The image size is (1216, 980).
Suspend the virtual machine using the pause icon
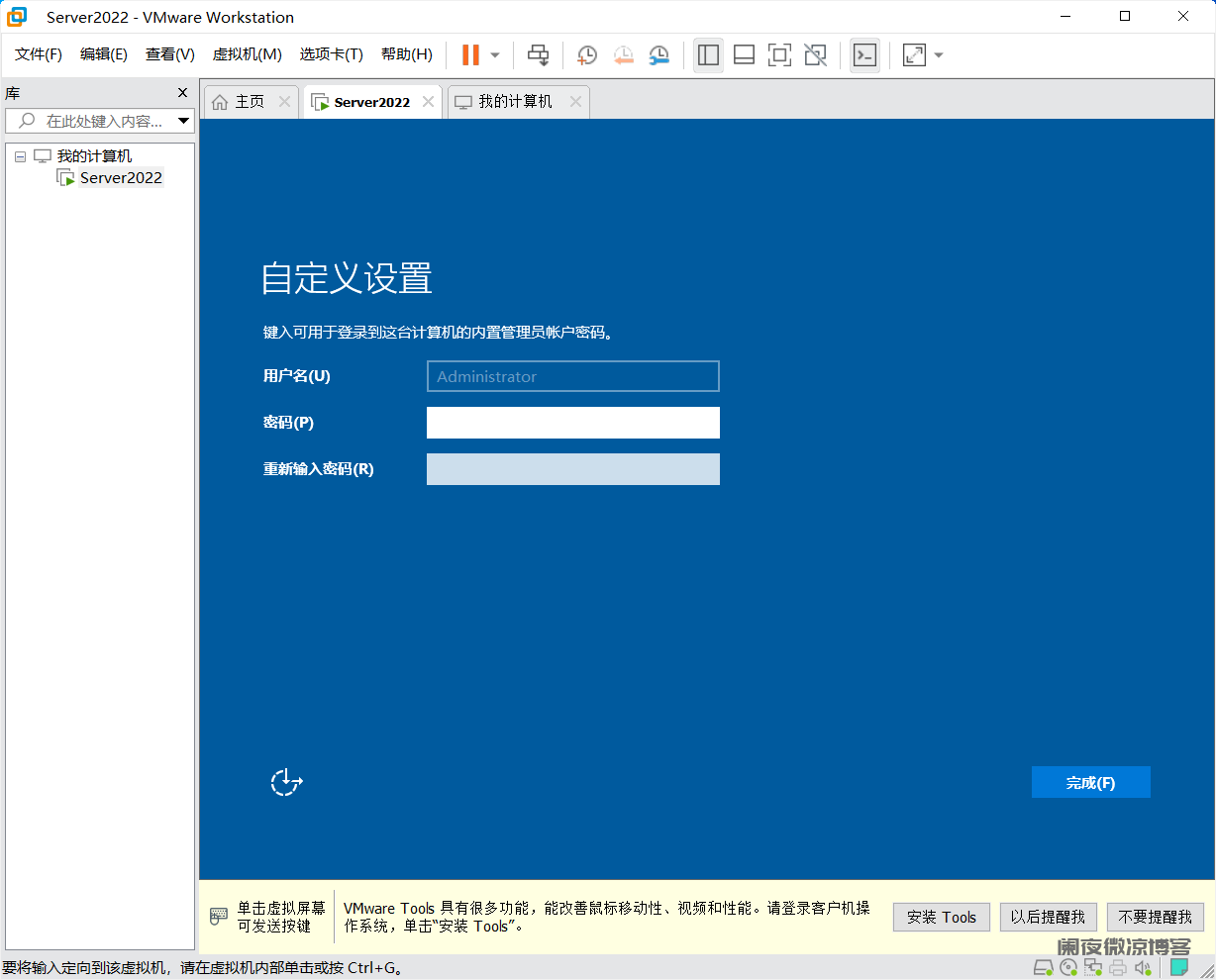pos(469,55)
